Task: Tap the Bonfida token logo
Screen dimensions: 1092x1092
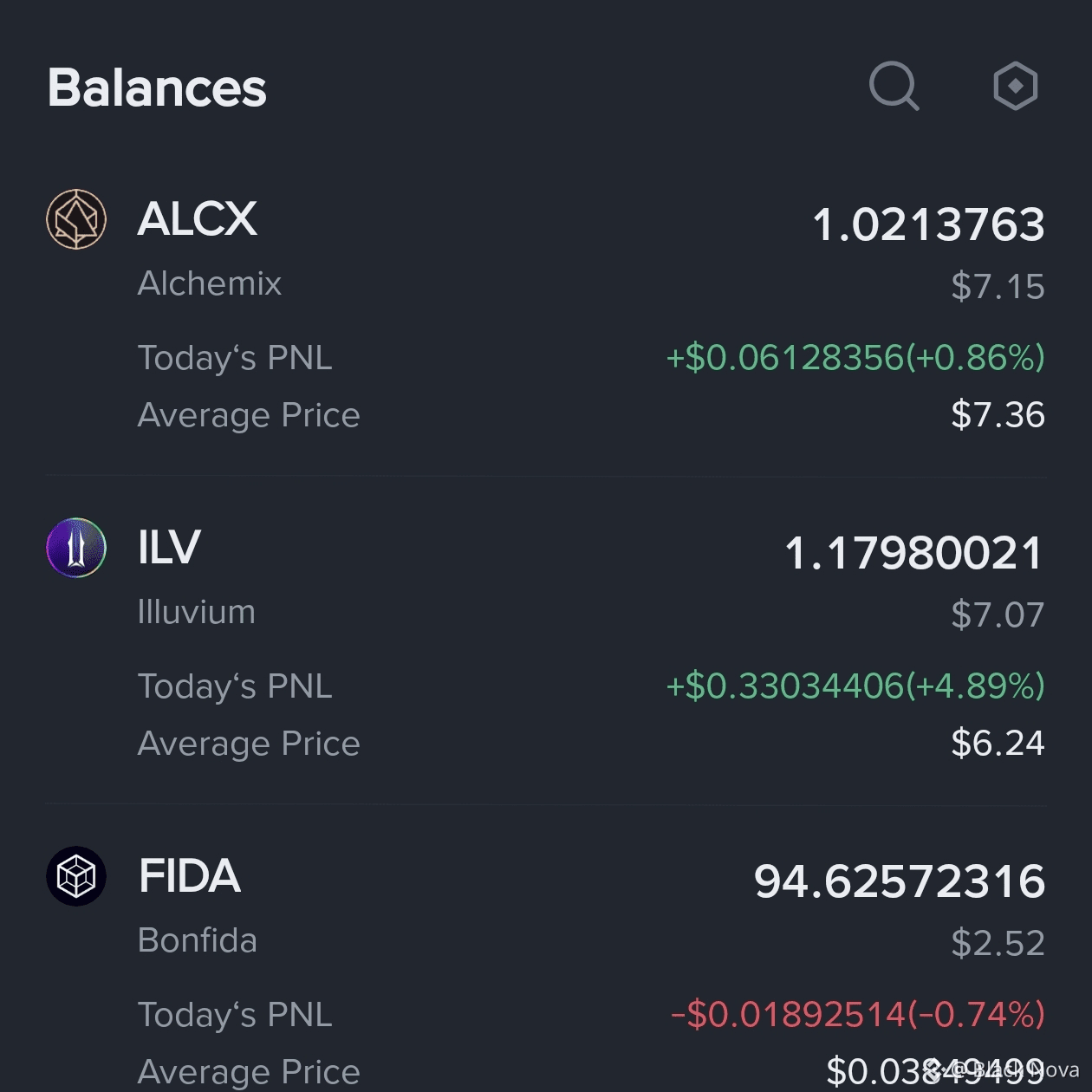Action: pyautogui.click(x=75, y=876)
